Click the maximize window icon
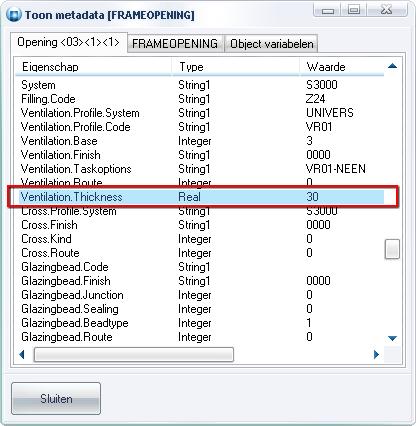Screen dimensions: 416x426 tap(354, 10)
